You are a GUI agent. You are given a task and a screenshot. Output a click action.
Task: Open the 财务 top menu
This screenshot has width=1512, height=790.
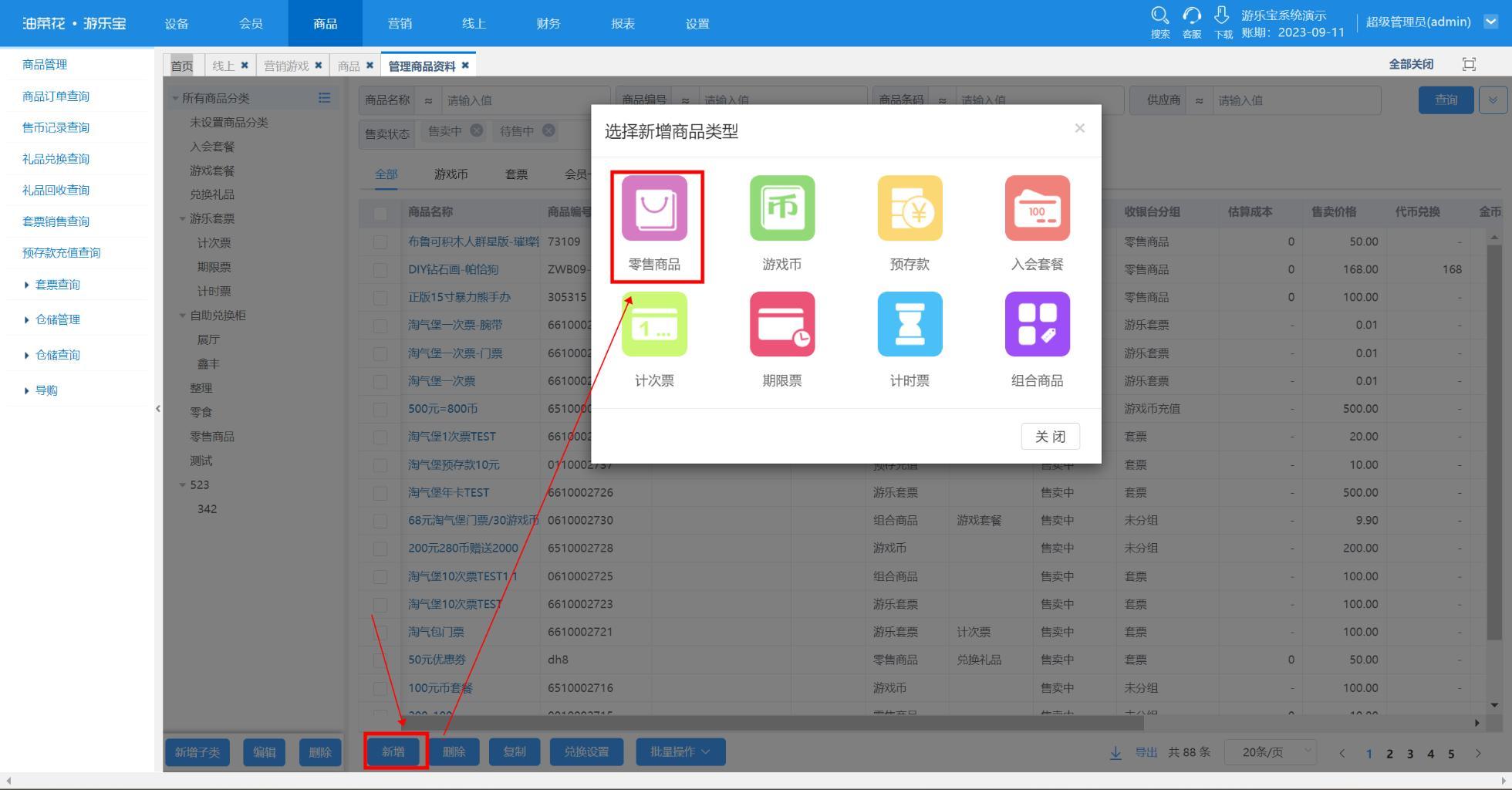(x=548, y=23)
